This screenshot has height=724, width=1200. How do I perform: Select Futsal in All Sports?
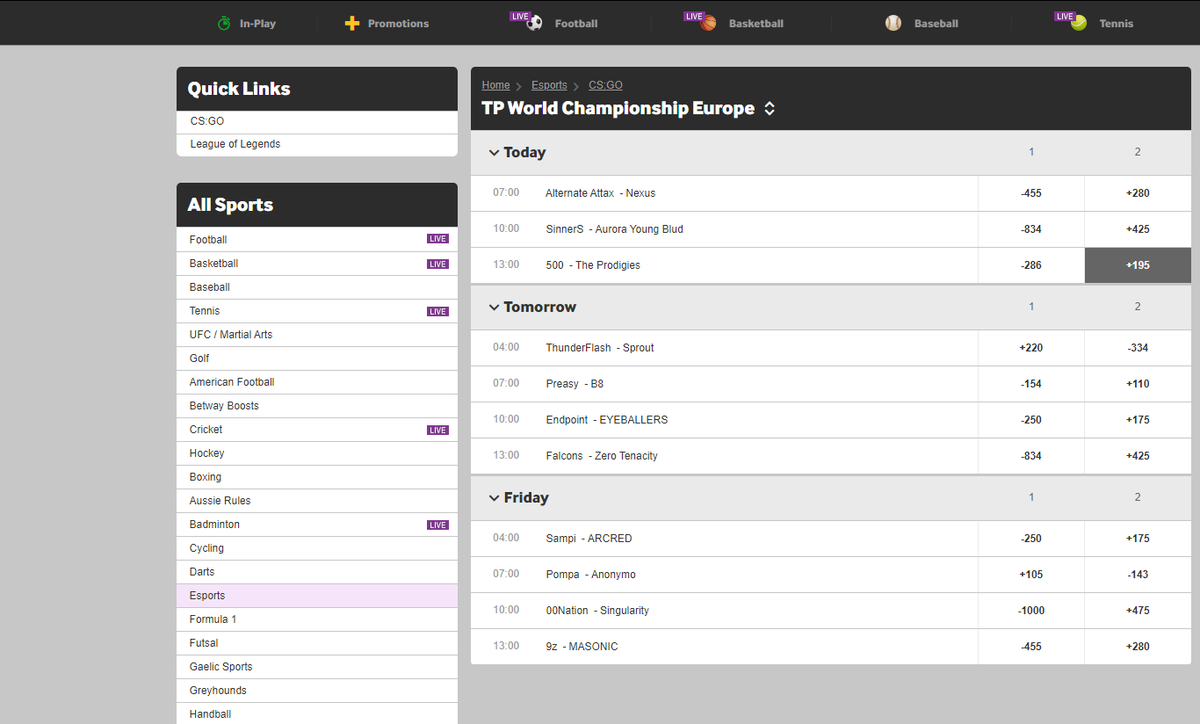click(317, 643)
